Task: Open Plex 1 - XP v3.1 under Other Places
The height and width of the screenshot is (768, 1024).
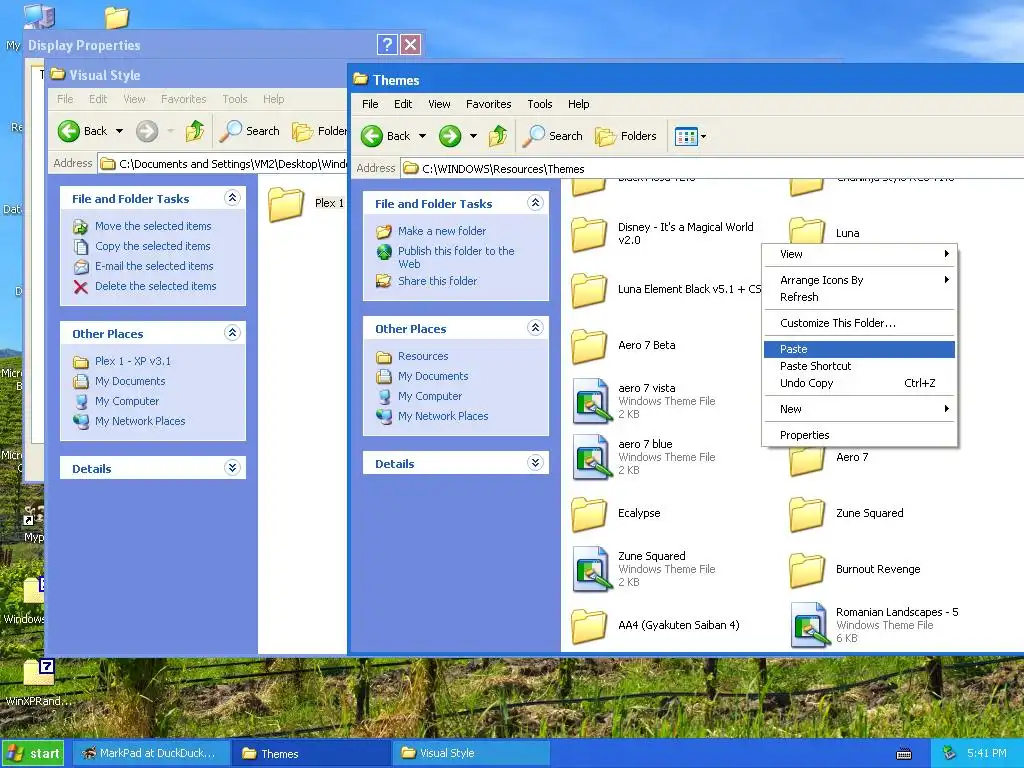Action: (x=133, y=361)
